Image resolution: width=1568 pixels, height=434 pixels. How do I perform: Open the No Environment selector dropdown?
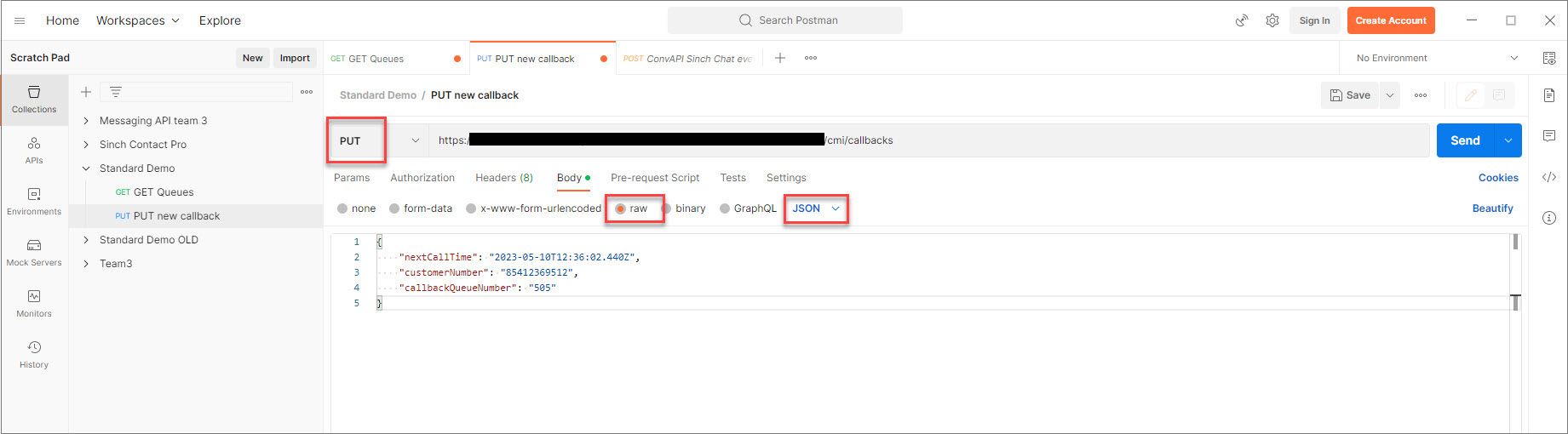coord(1437,58)
